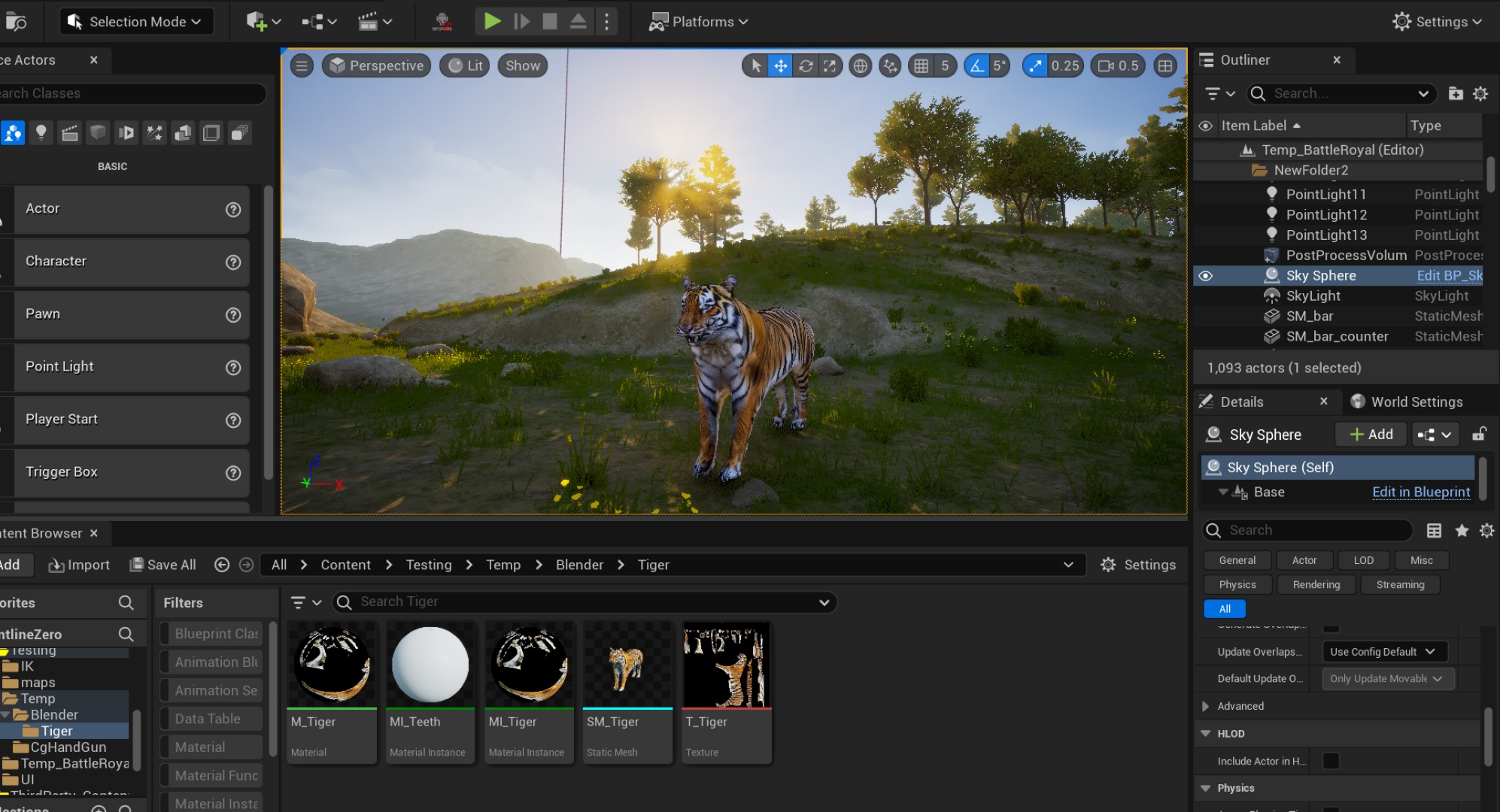The image size is (1500, 812).
Task: Toggle the world/local coordinate globe icon
Action: (861, 66)
